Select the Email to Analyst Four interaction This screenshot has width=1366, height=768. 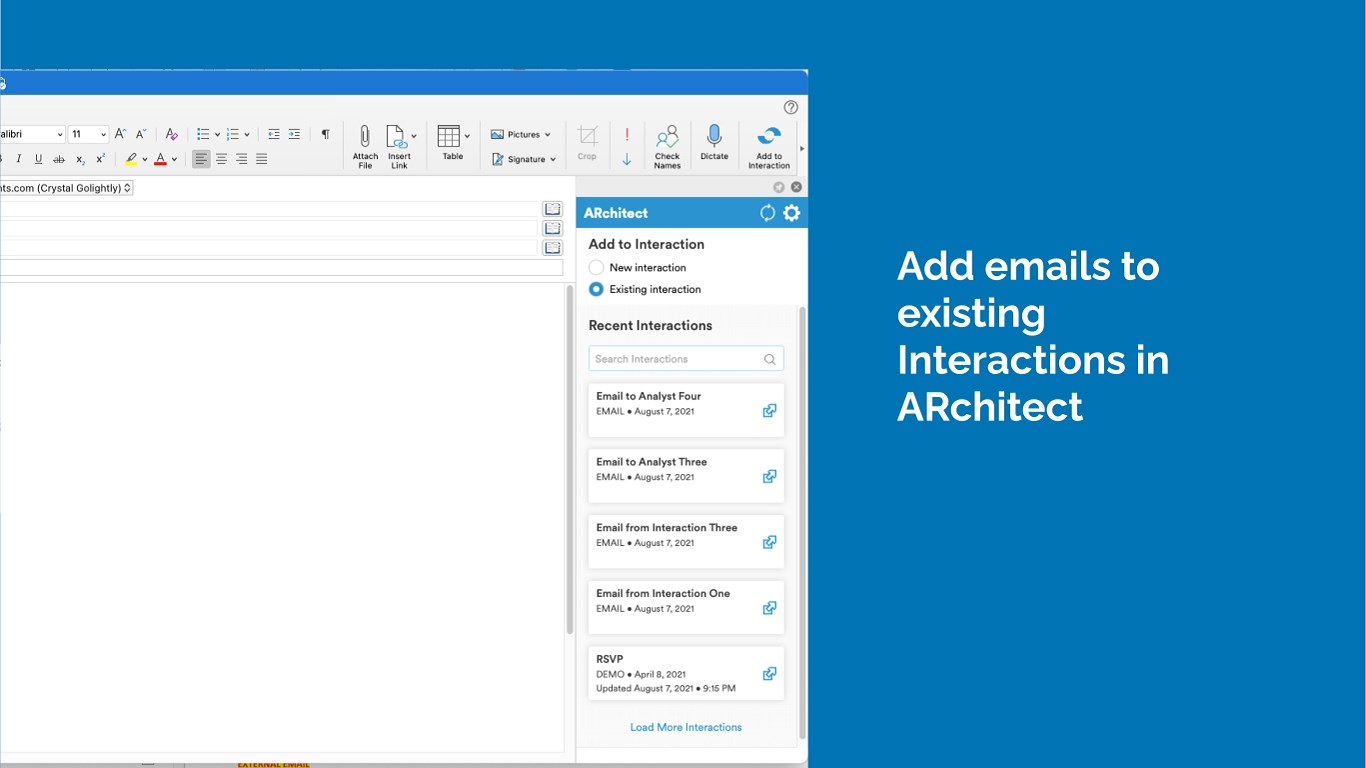pyautogui.click(x=686, y=410)
